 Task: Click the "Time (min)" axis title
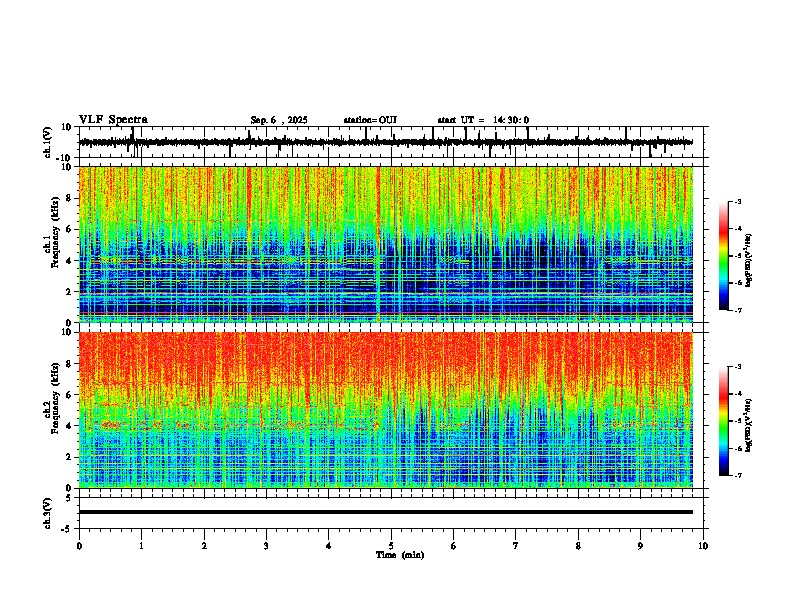(400, 555)
